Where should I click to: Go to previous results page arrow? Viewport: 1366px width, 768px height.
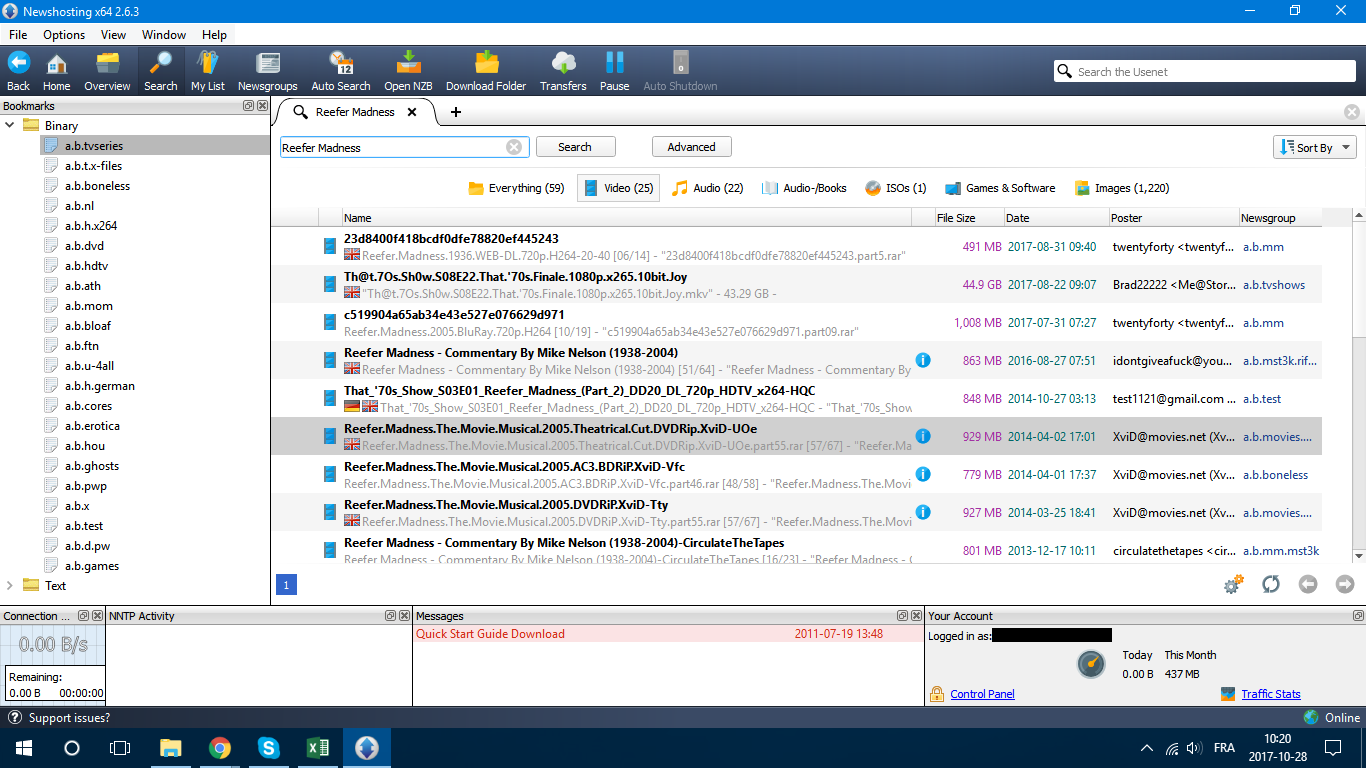pos(1308,584)
